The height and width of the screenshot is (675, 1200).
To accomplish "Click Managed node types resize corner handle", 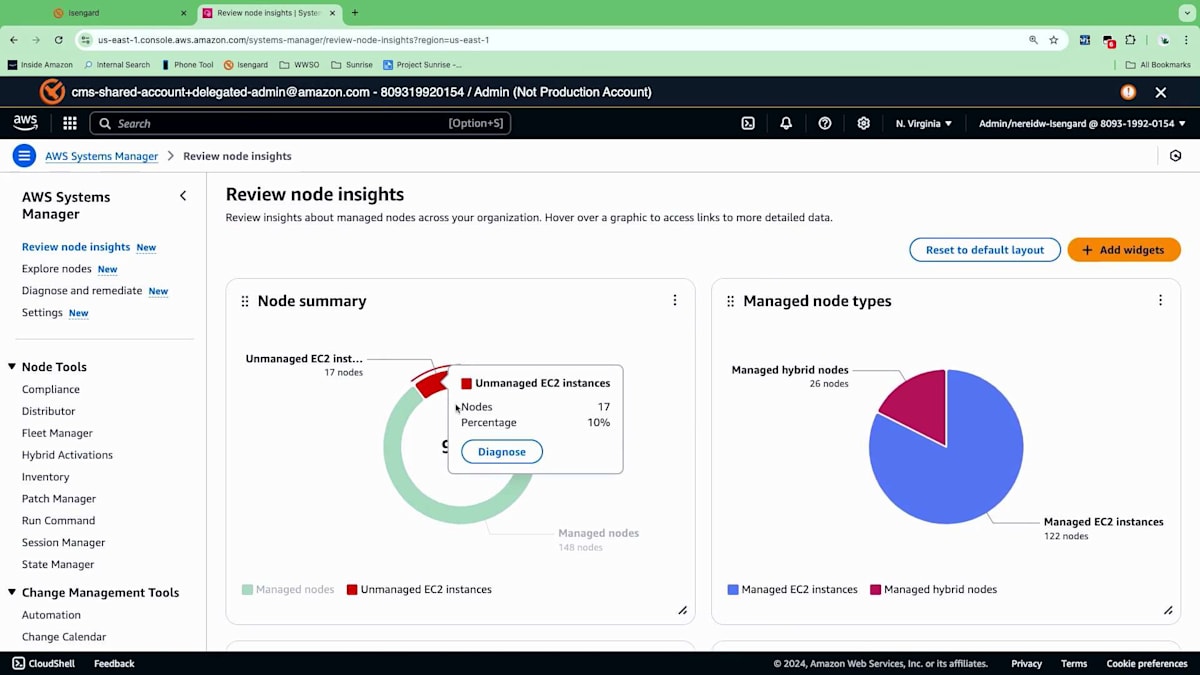I will tap(1168, 610).
